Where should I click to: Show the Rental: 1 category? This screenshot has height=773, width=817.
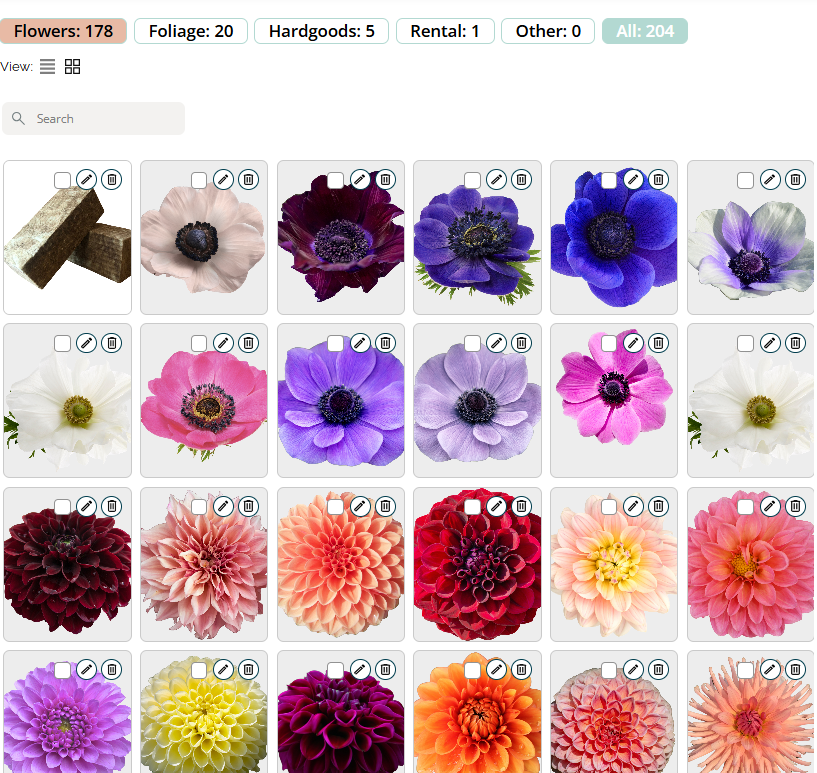point(445,31)
